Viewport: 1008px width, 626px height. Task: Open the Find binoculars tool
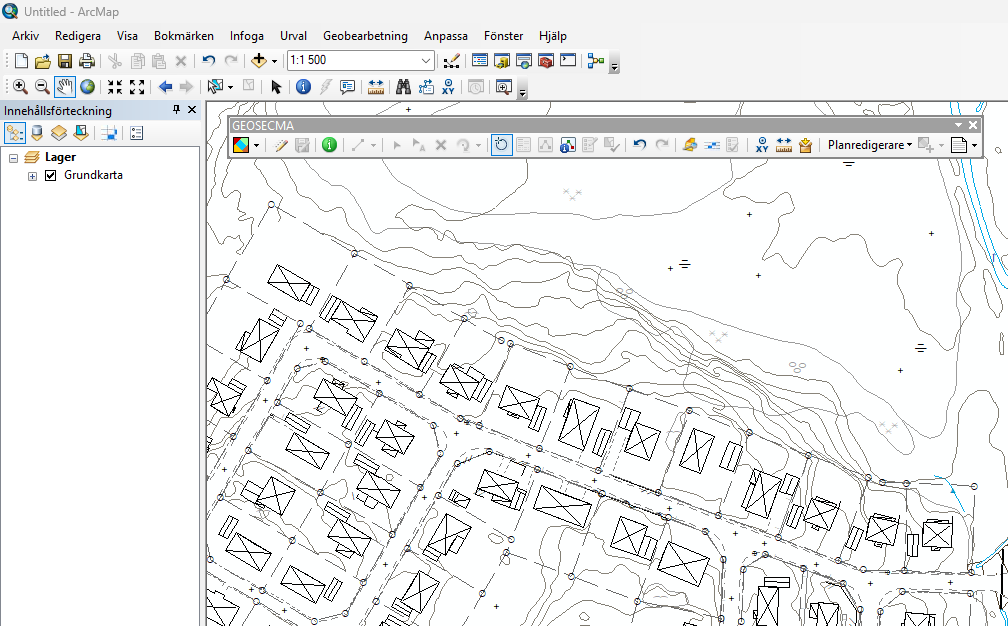[x=404, y=87]
